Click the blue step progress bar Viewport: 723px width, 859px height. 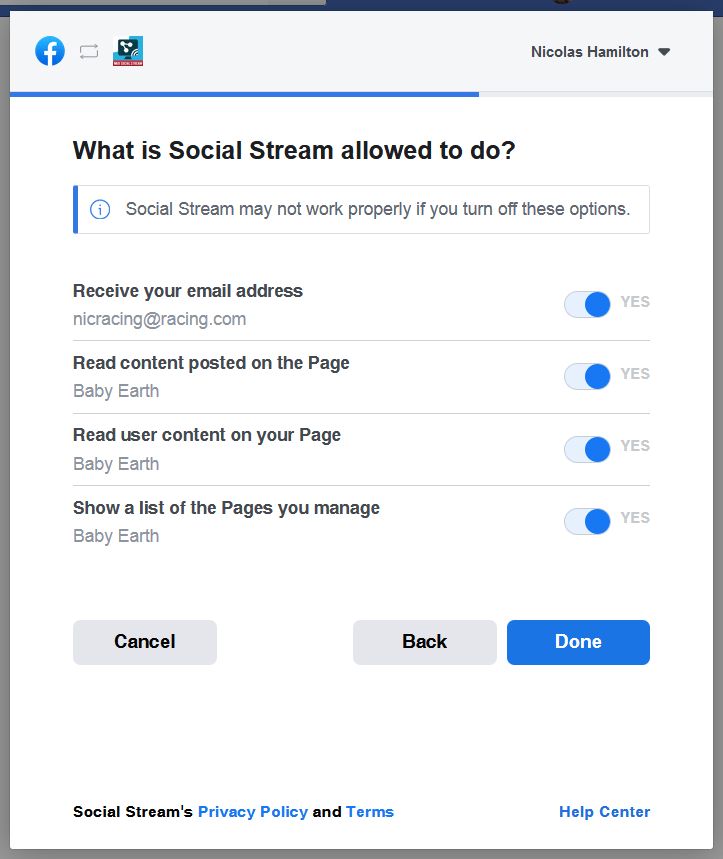click(244, 94)
